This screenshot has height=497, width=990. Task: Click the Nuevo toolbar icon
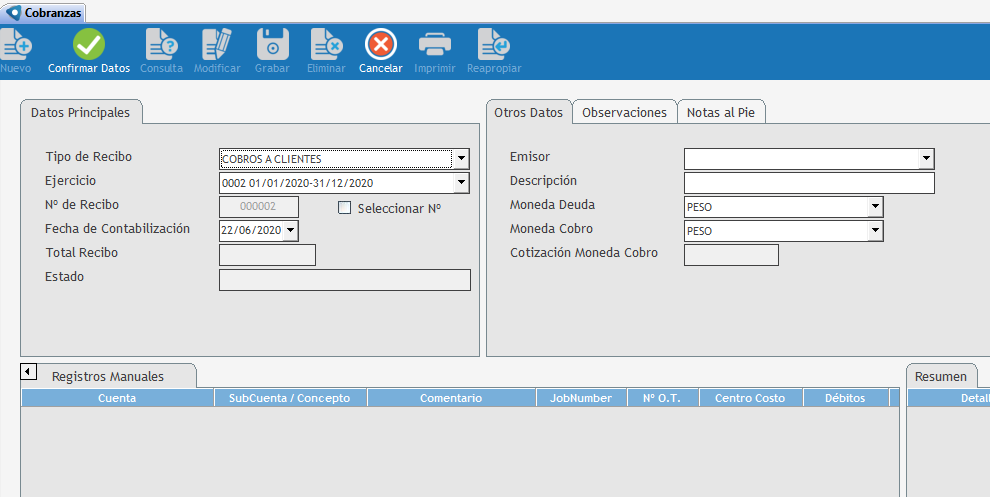click(16, 45)
